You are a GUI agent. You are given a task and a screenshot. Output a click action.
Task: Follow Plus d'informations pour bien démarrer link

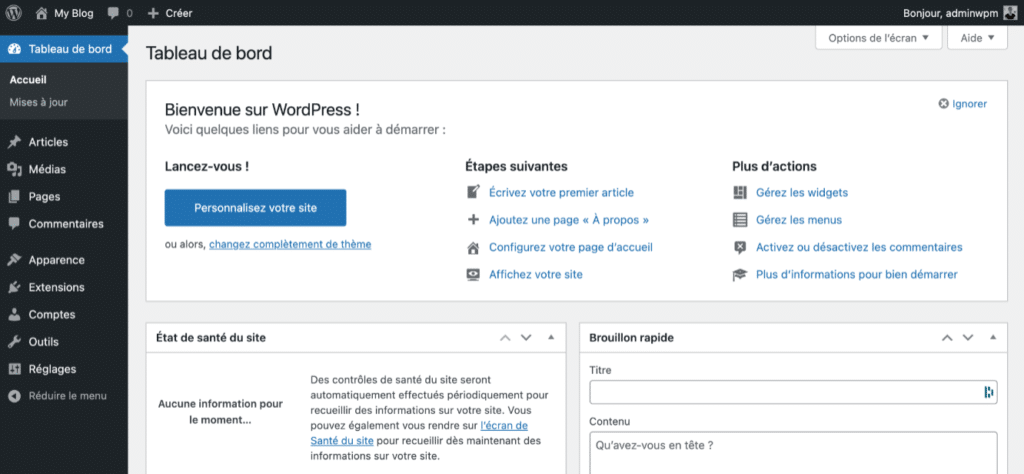857,275
